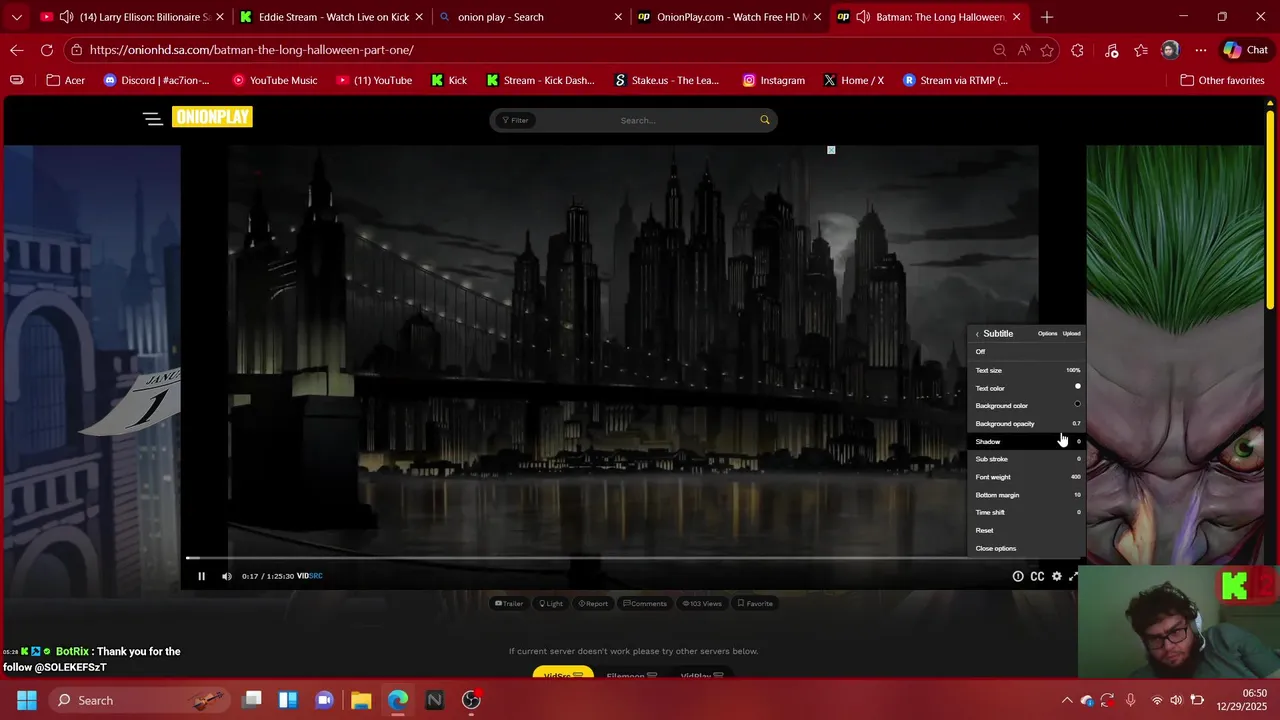The width and height of the screenshot is (1280, 720).
Task: Go back from Subtitle menu chevron
Action: tap(977, 334)
